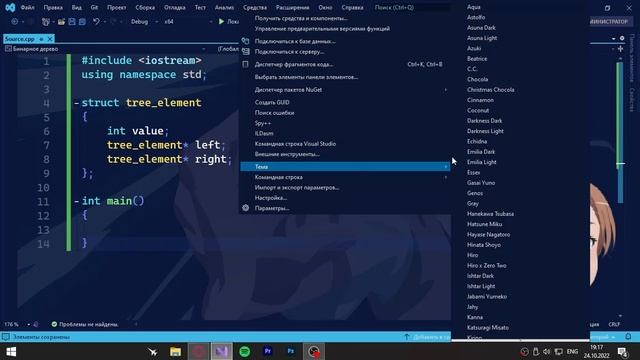Screen dimensions: 640x360
Task: Select the Тема menu entry
Action: (x=345, y=167)
